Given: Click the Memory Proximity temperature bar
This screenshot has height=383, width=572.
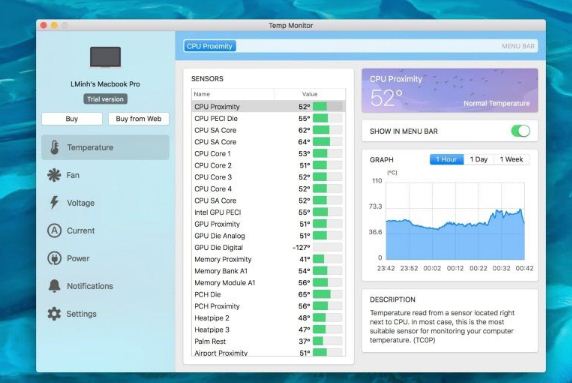Looking at the screenshot, I should (328, 259).
